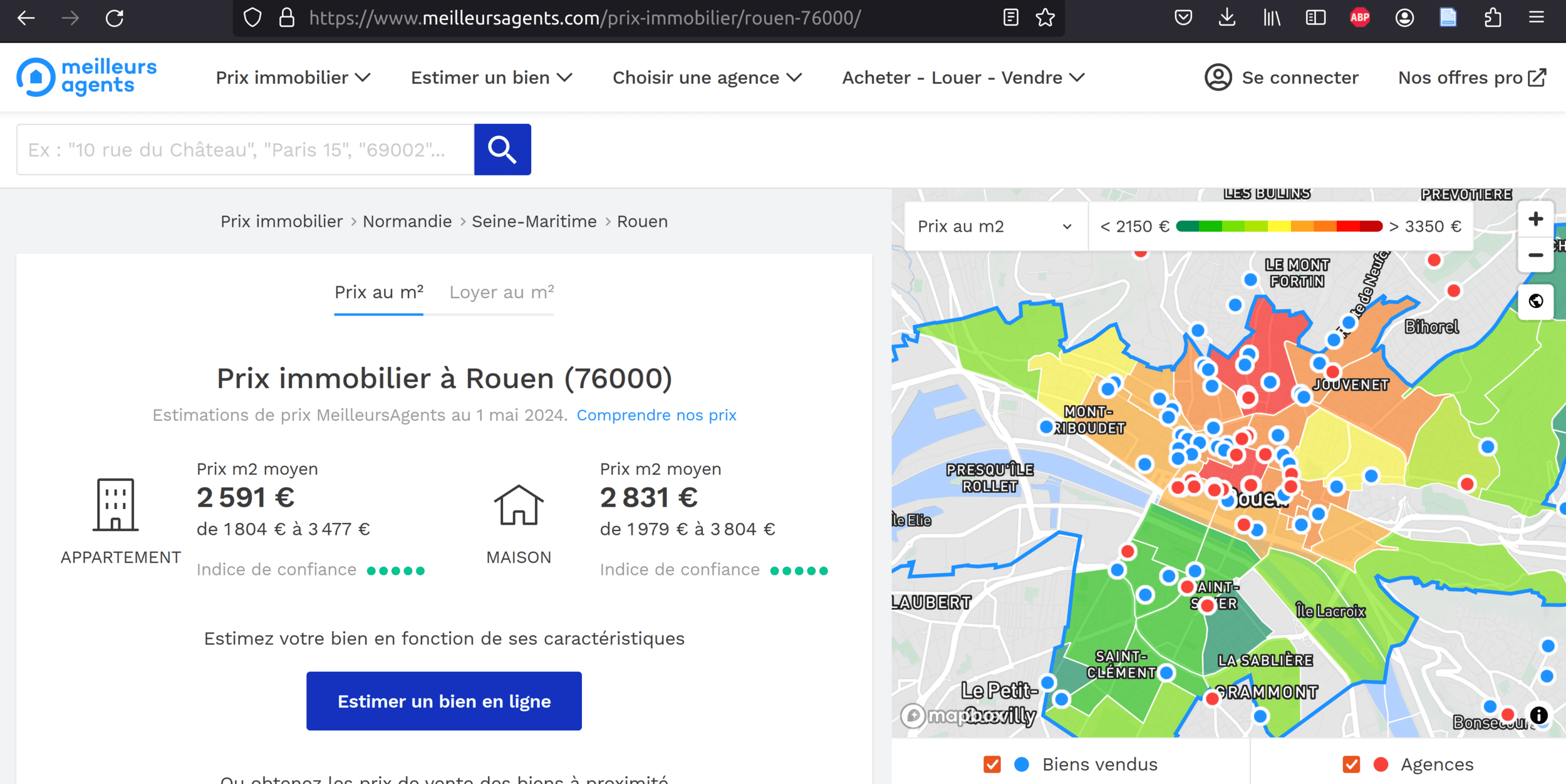Expand the Estimer un bien menu
Screen dimensions: 1566x784
(x=491, y=78)
